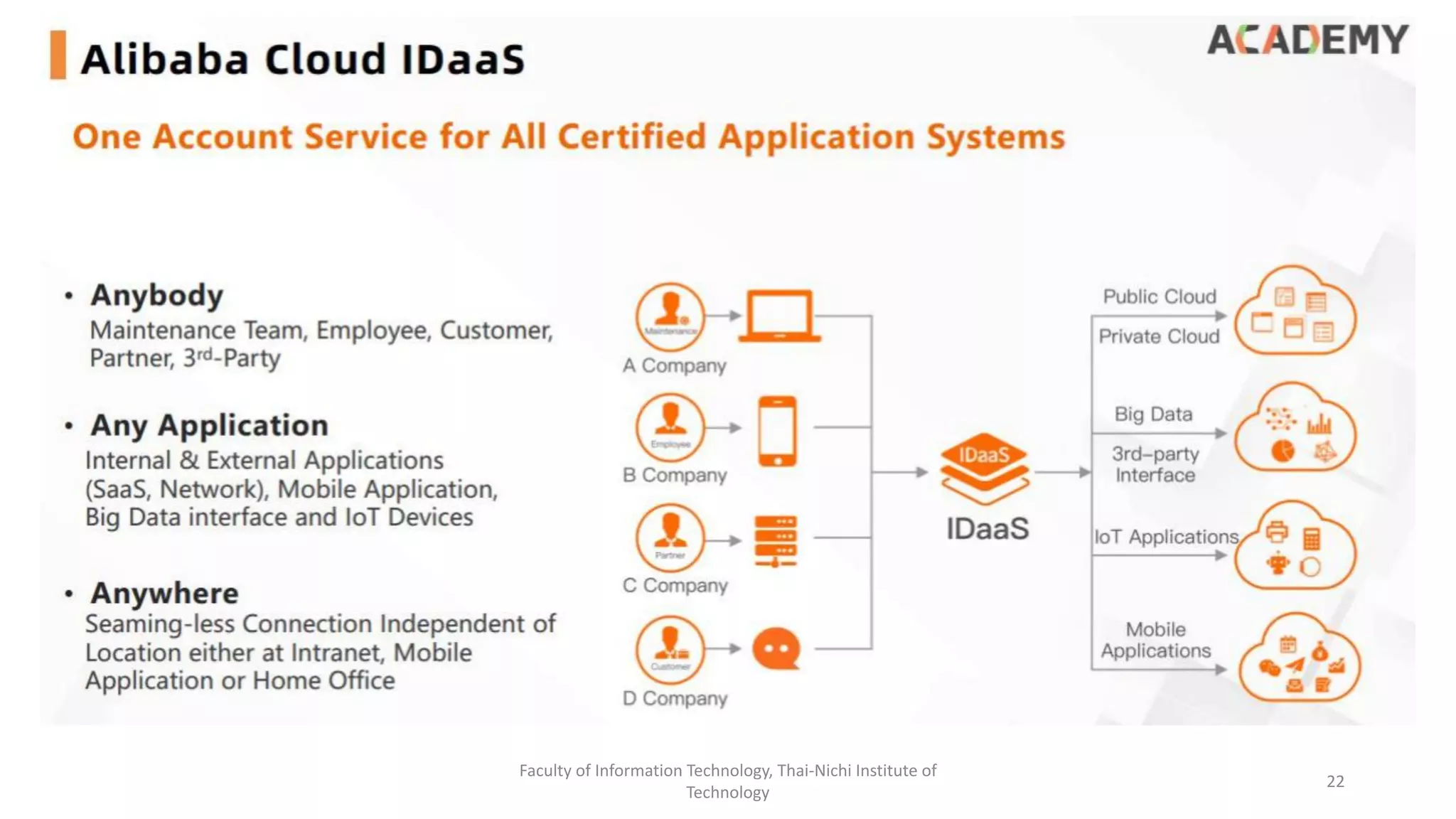Click the Any Application bullet heading
Viewport: 1456px width, 819px height.
pyautogui.click(x=209, y=425)
